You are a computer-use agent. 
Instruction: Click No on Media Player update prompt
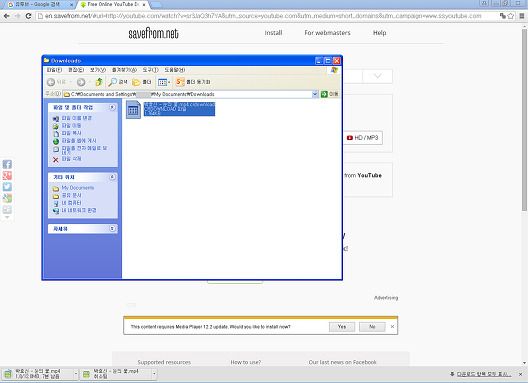click(x=372, y=327)
